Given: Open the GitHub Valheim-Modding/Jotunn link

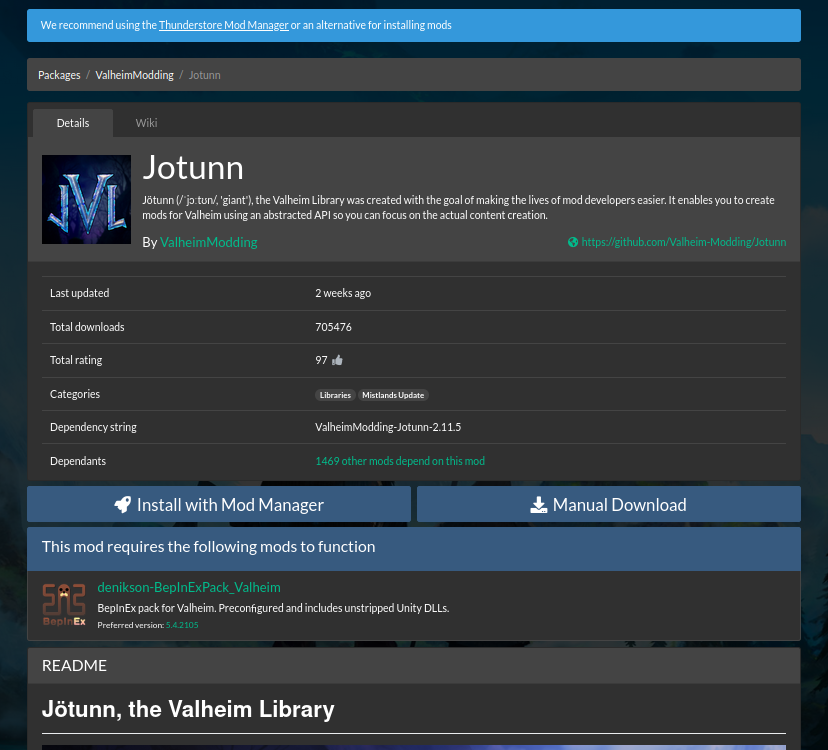Looking at the screenshot, I should tap(683, 242).
